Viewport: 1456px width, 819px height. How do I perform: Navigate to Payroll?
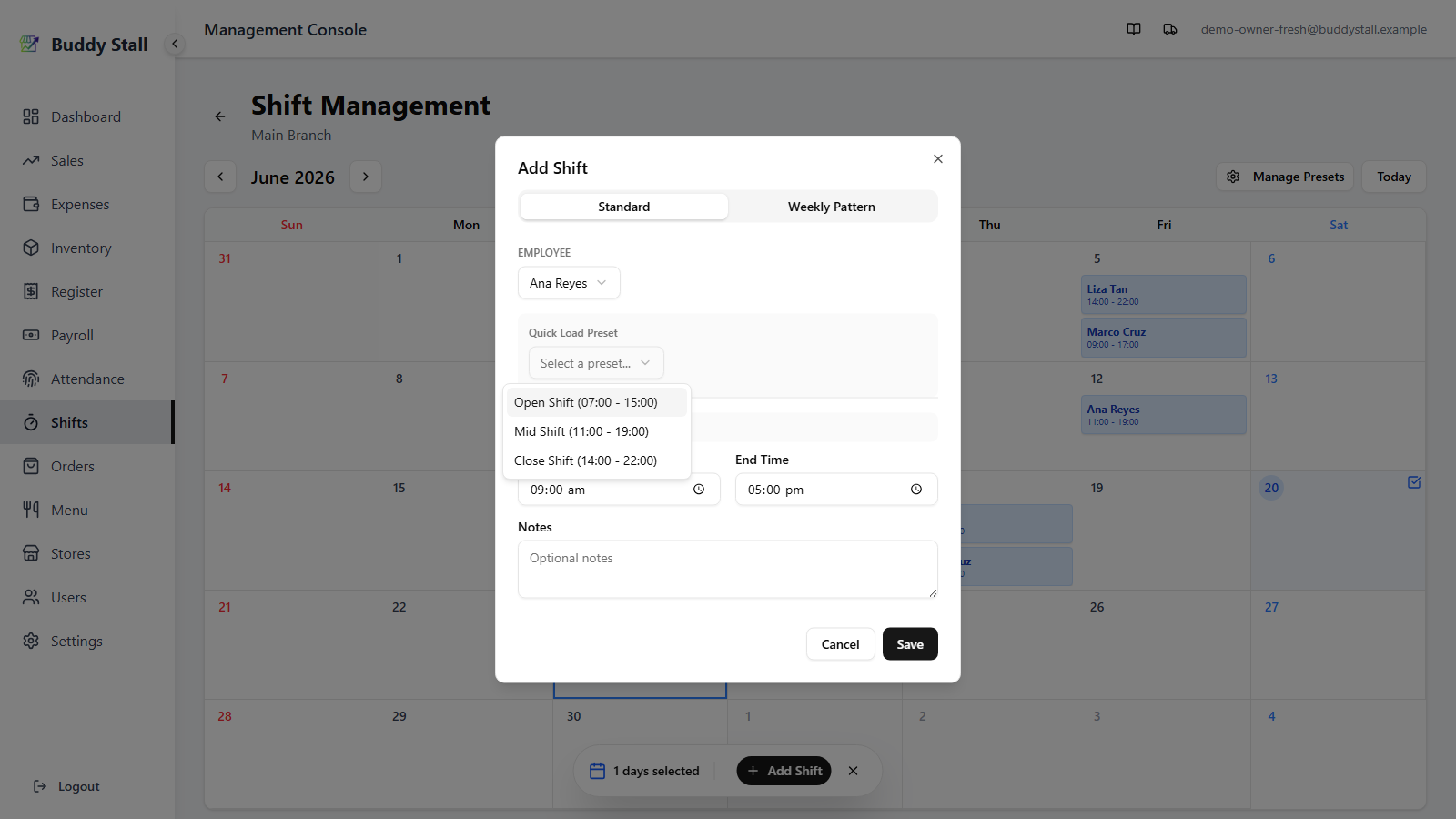(86, 335)
